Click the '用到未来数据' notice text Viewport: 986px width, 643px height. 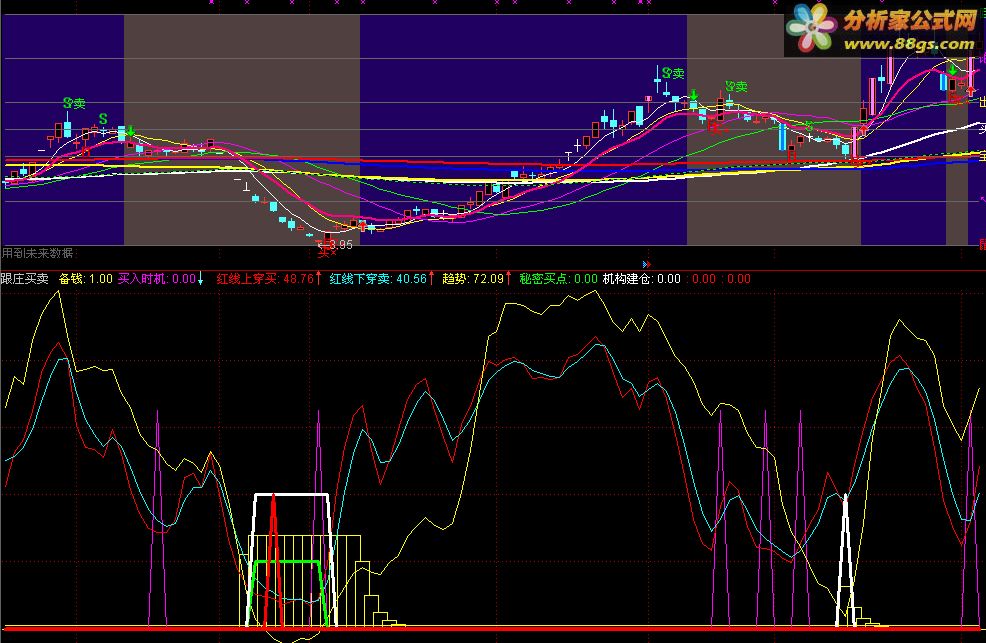38,253
